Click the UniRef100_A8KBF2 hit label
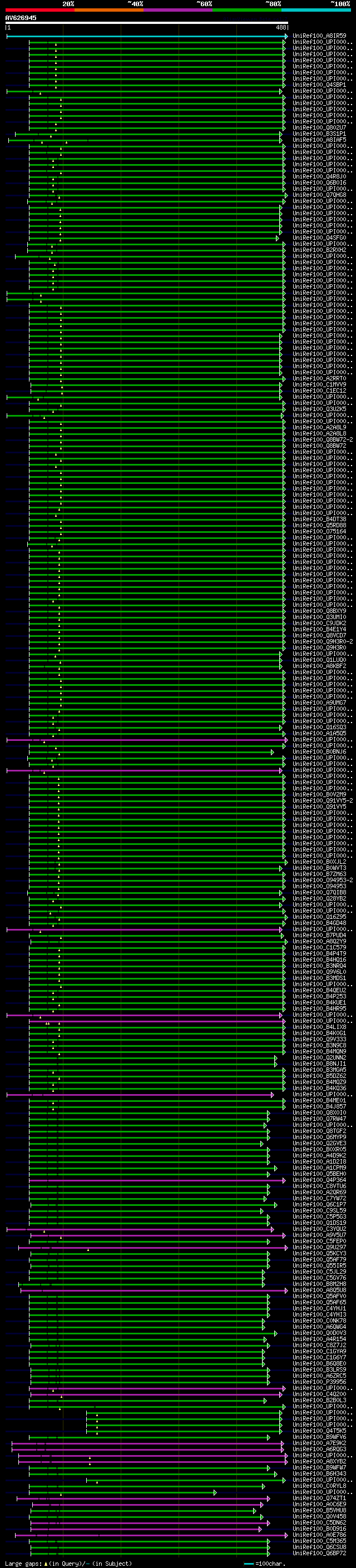 (x=319, y=666)
